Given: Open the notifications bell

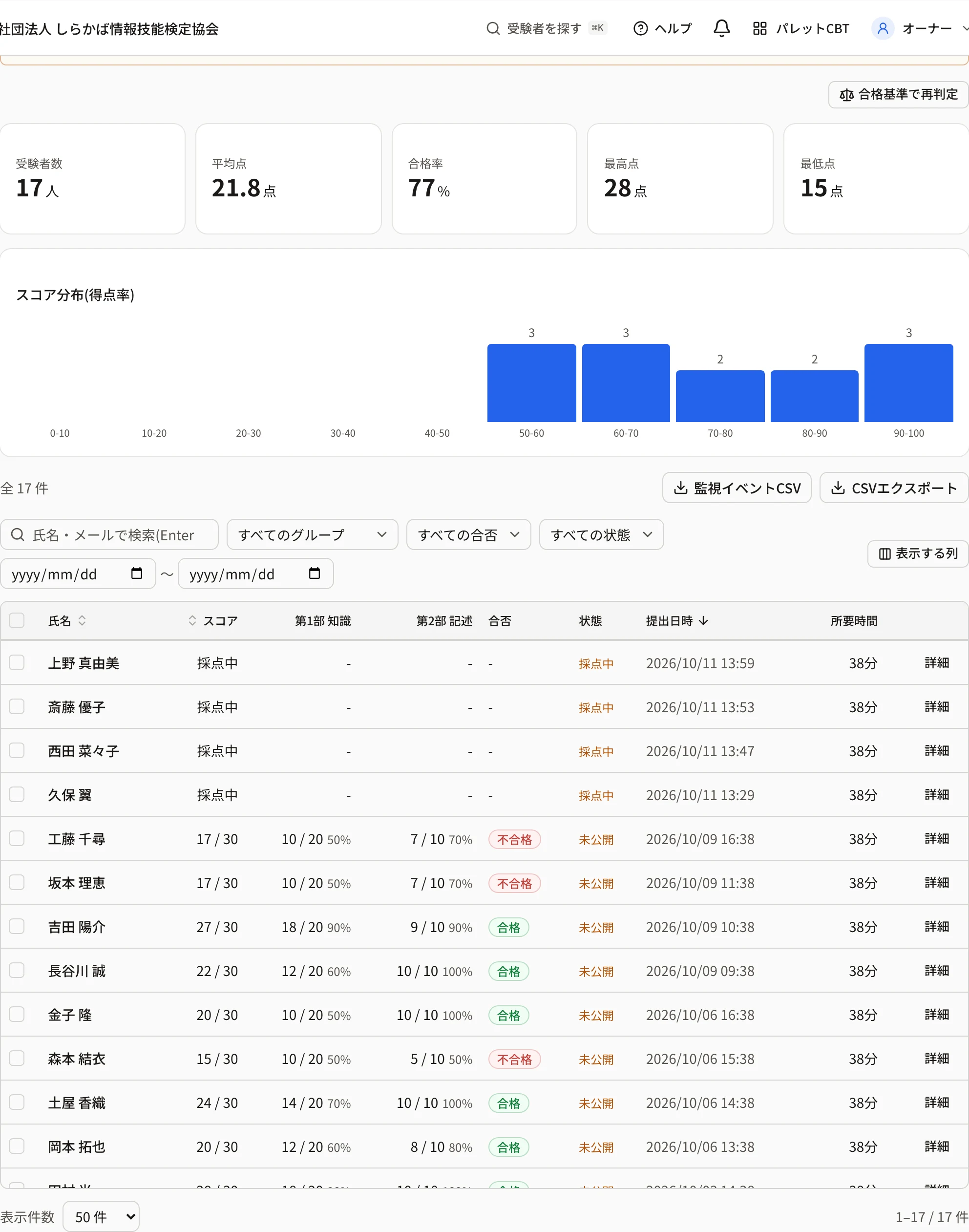Looking at the screenshot, I should pyautogui.click(x=721, y=28).
